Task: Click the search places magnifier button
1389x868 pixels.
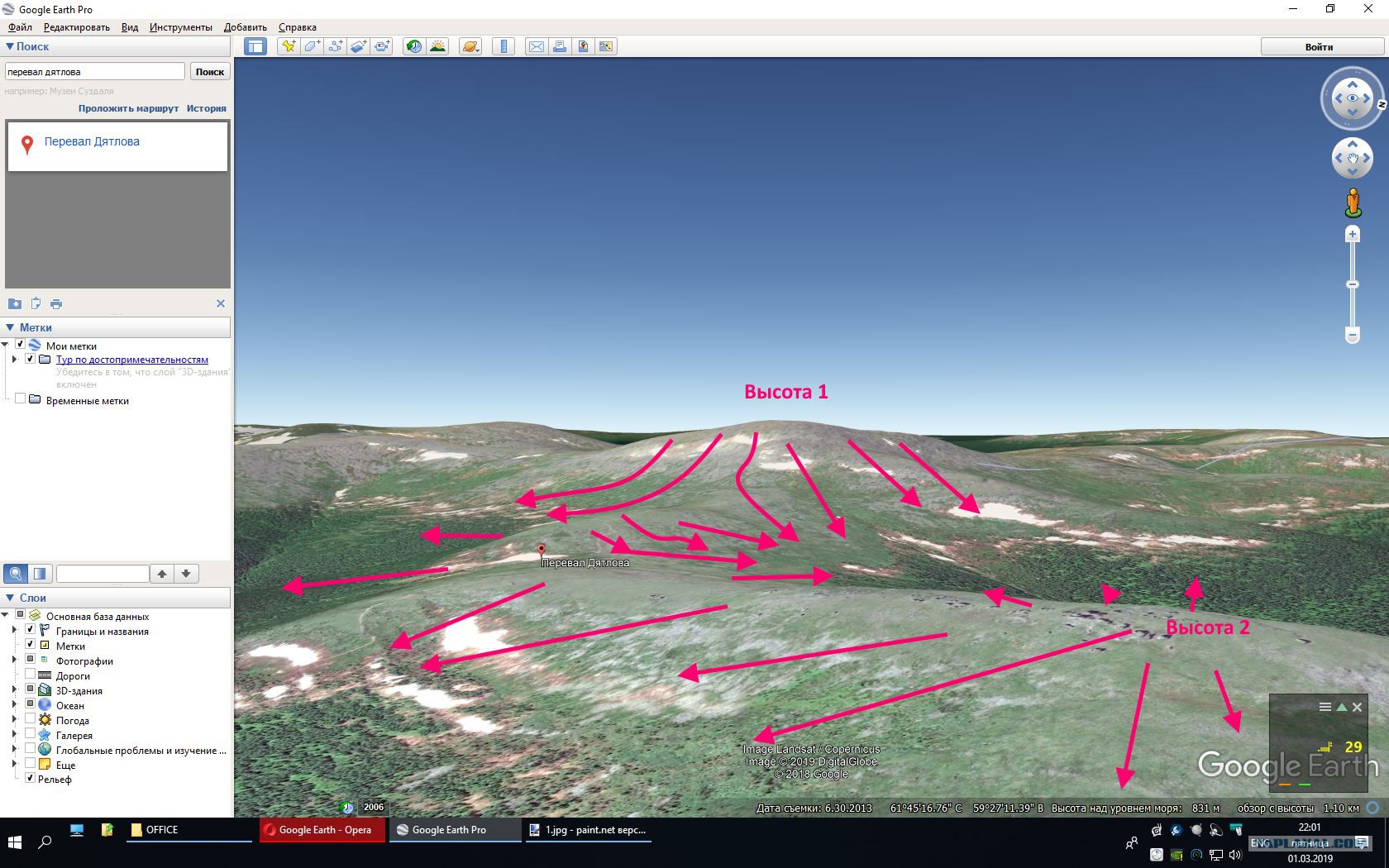Action: 16,574
